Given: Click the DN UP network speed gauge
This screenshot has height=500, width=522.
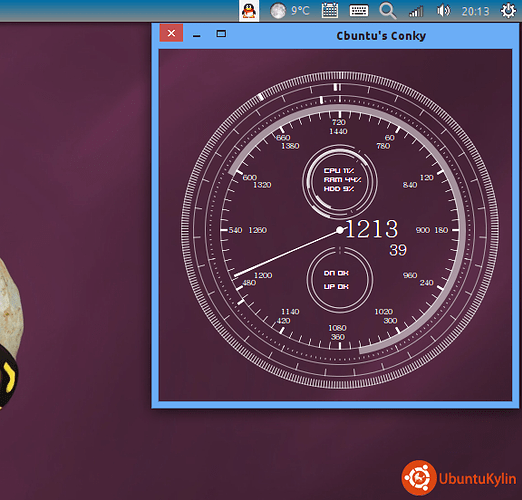Looking at the screenshot, I should tap(340, 280).
